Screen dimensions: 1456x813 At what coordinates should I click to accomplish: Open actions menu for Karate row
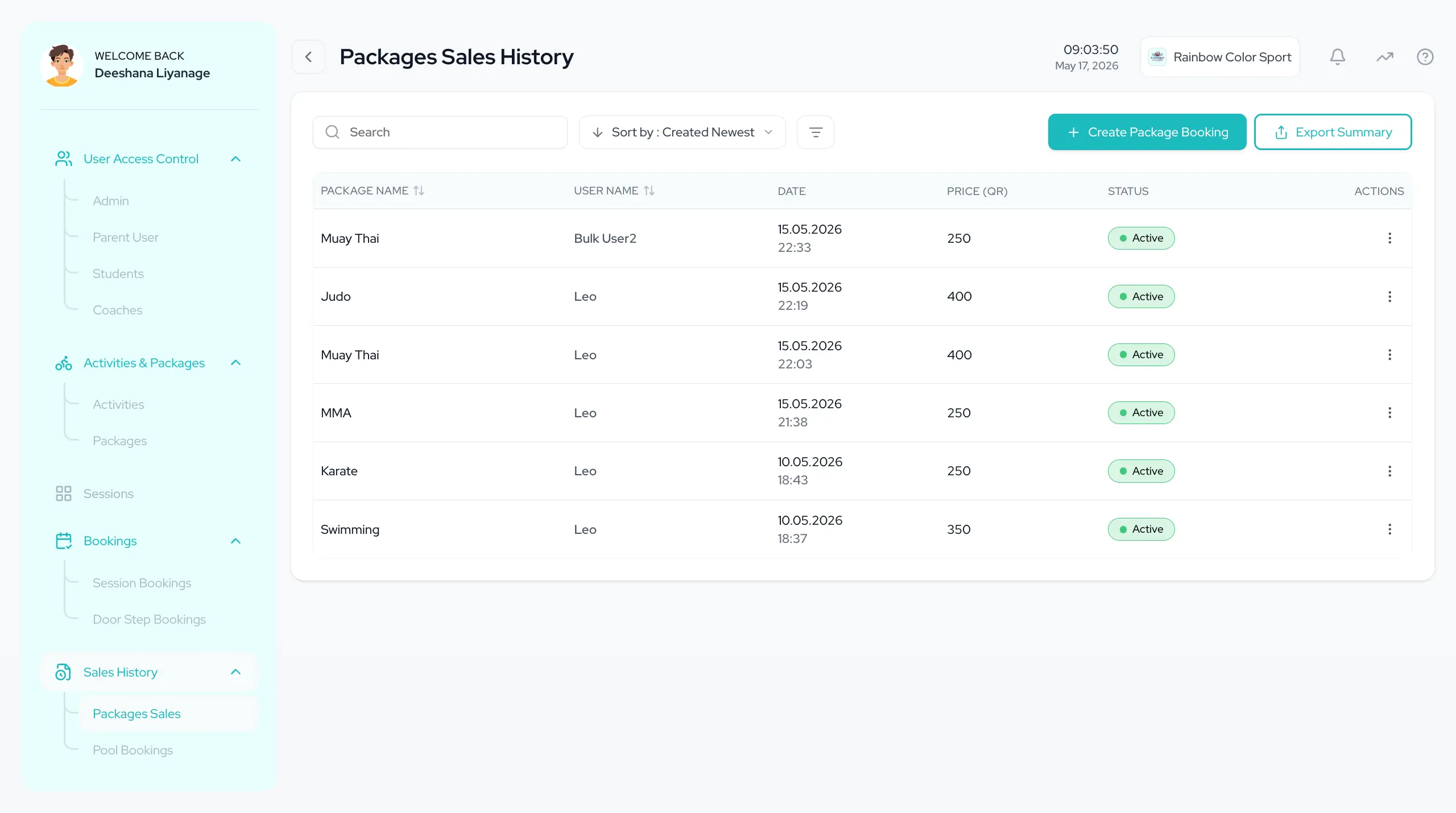1389,471
